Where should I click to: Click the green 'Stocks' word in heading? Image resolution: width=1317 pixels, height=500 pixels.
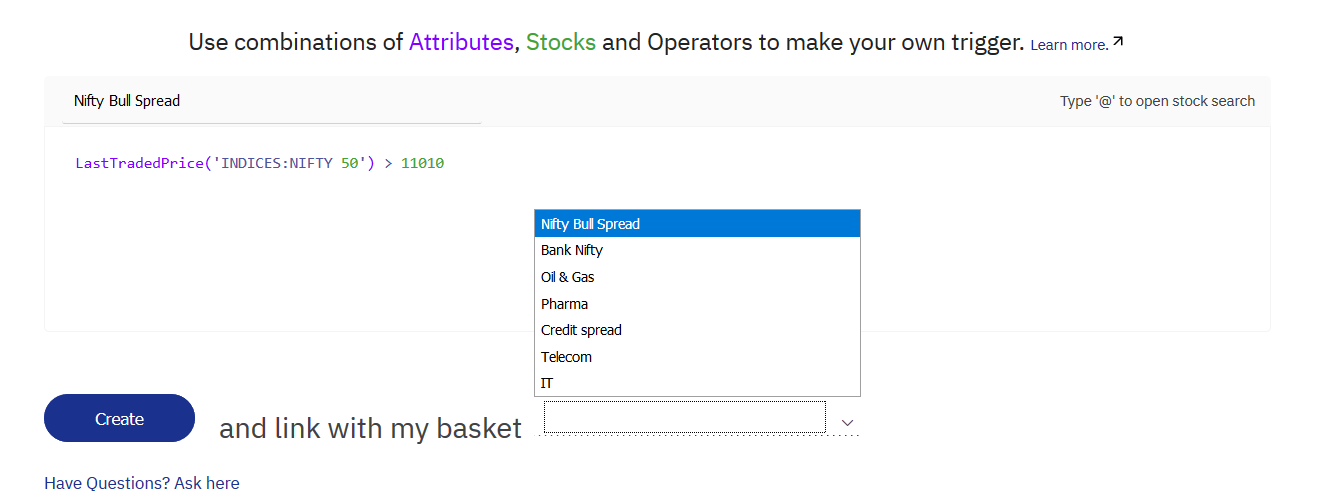coord(561,42)
